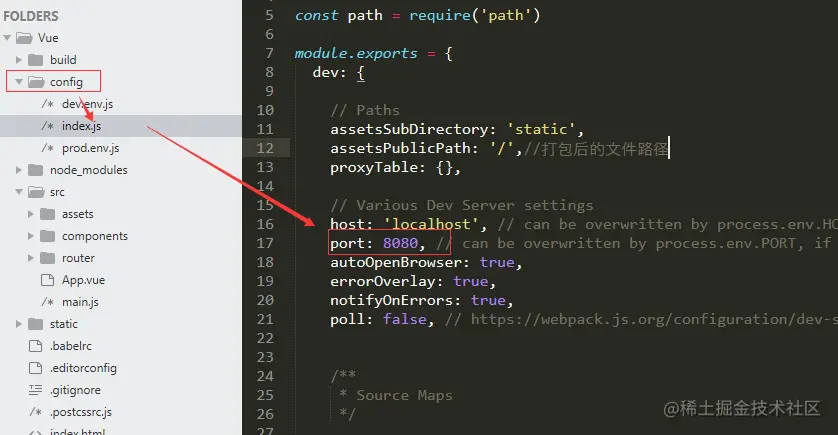Open main.js file
This screenshot has width=838, height=435.
tap(80, 302)
